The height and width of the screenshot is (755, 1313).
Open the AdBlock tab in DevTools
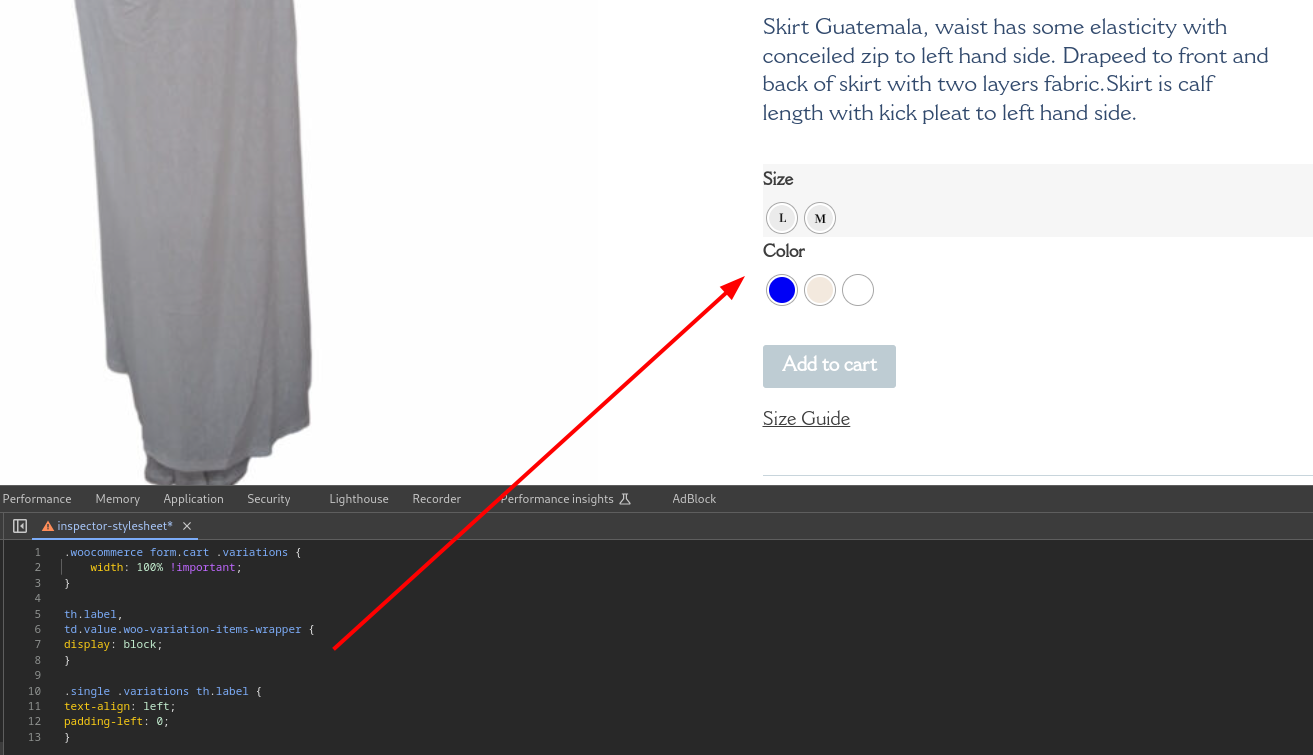(694, 499)
